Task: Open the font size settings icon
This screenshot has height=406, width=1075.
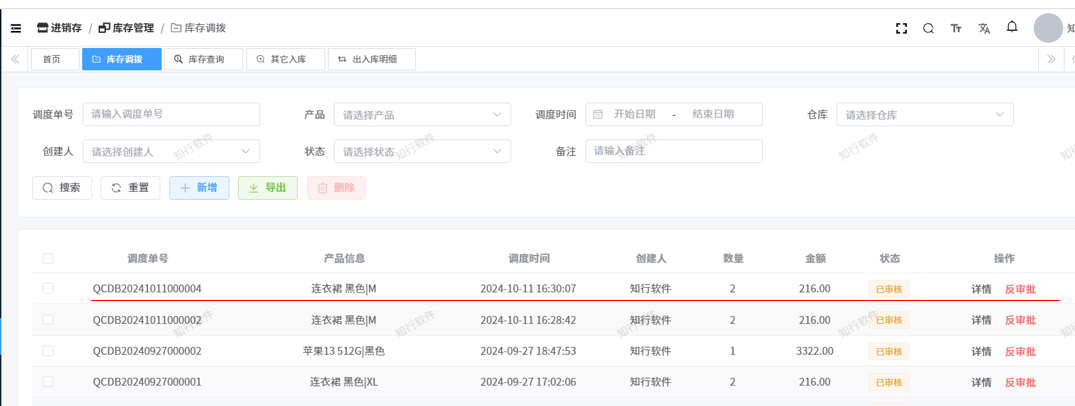Action: pos(956,28)
